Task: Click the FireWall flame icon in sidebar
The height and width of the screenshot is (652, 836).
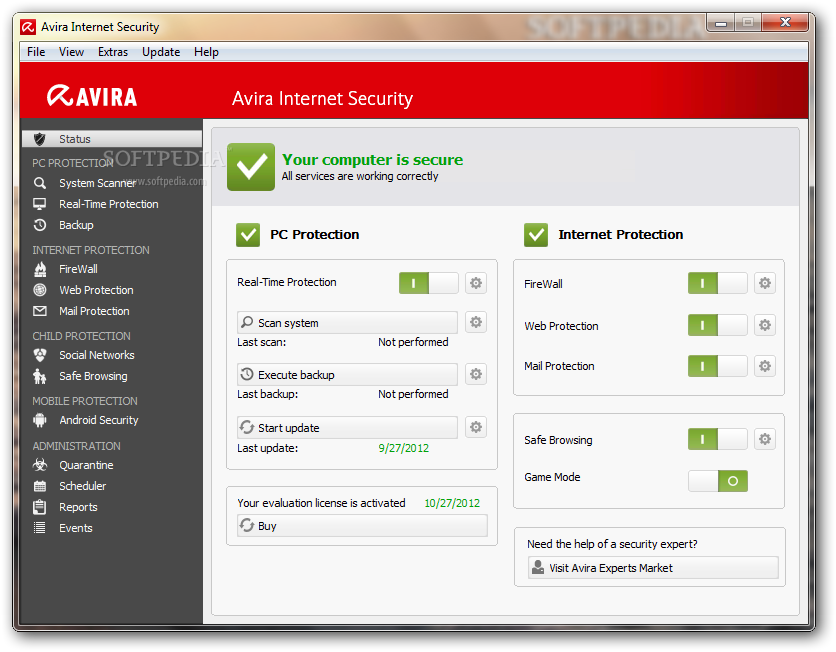Action: (40, 269)
